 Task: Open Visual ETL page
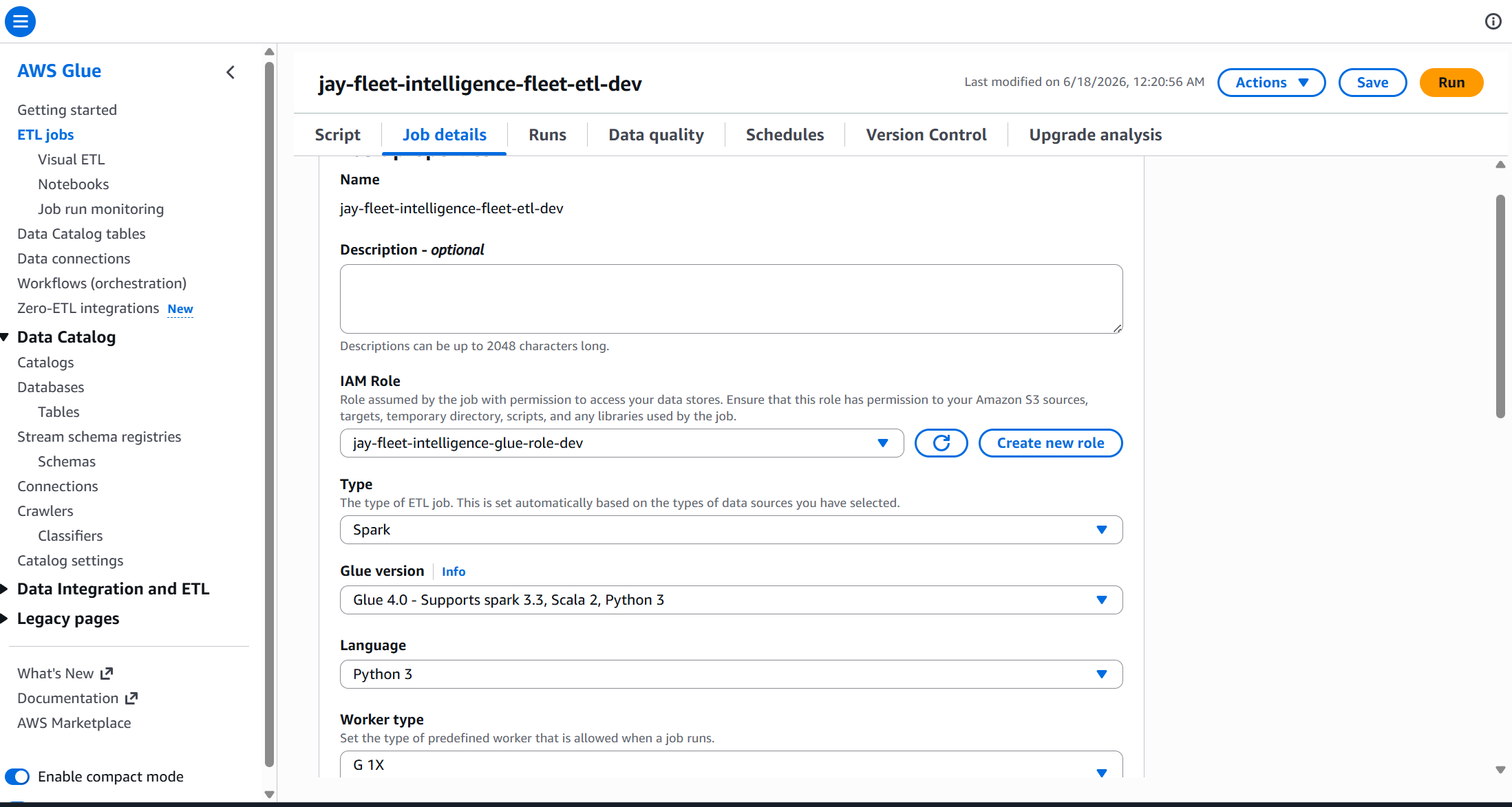71,160
